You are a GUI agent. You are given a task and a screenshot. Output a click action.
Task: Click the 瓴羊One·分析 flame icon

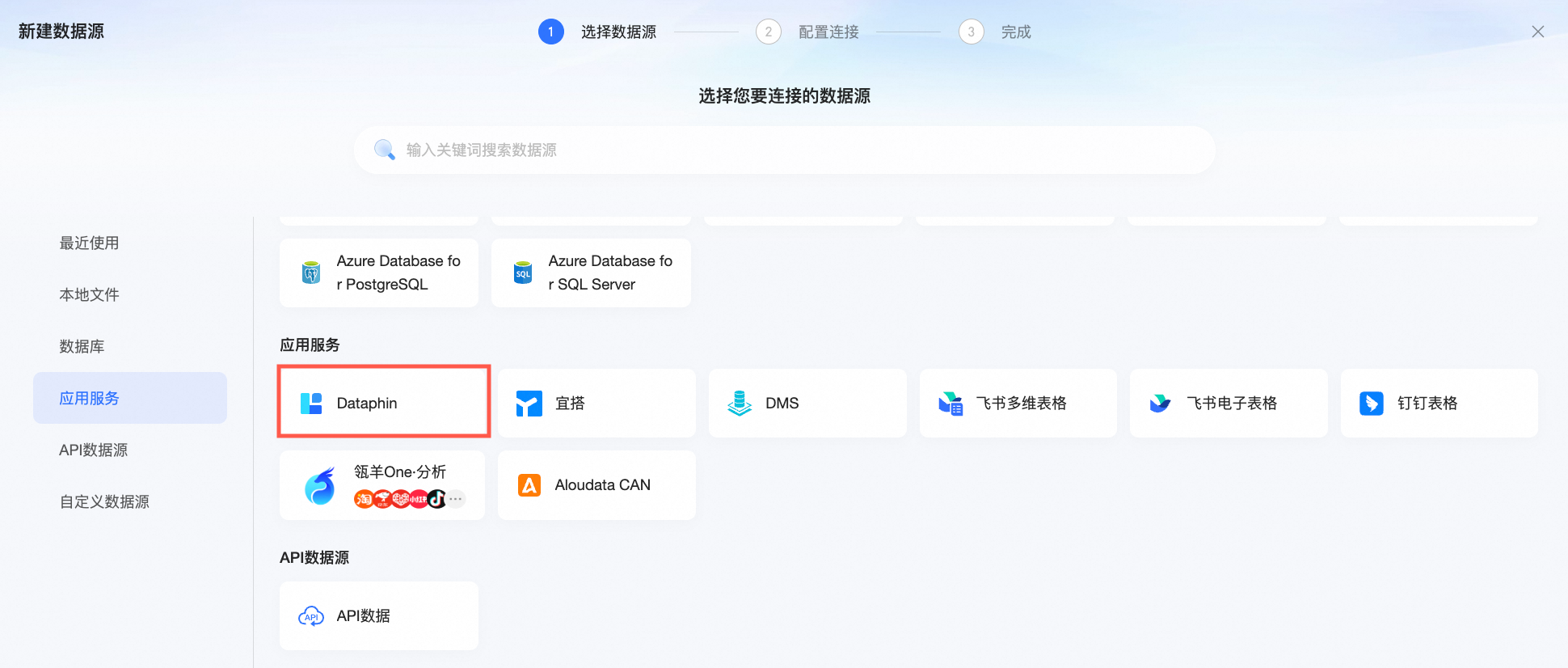(320, 485)
